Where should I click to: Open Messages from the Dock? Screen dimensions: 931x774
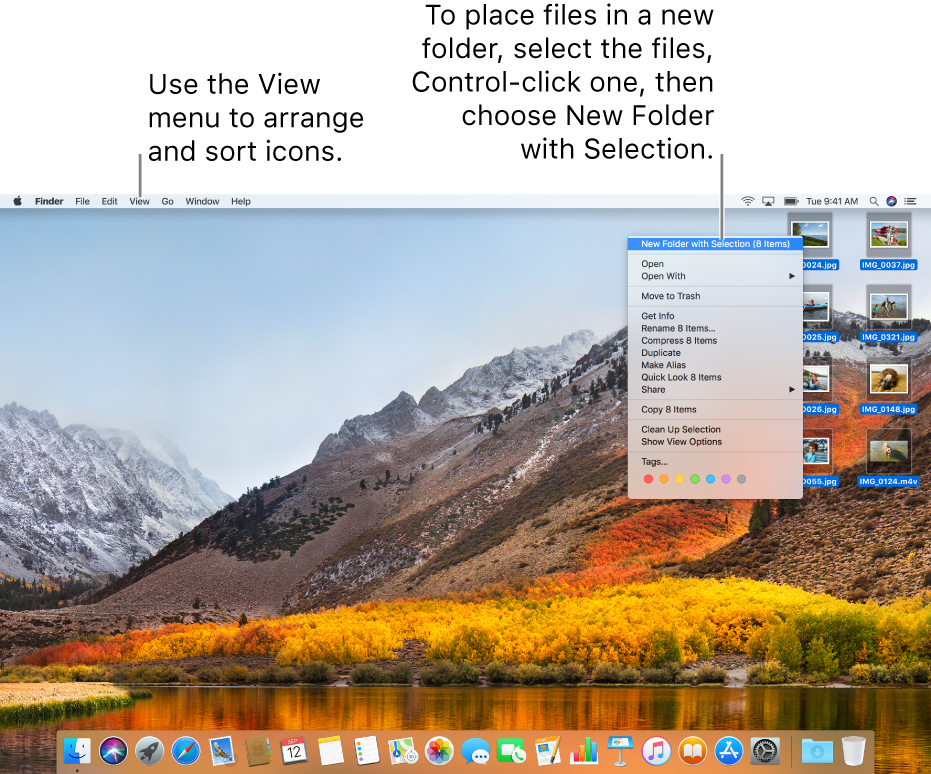tap(476, 751)
